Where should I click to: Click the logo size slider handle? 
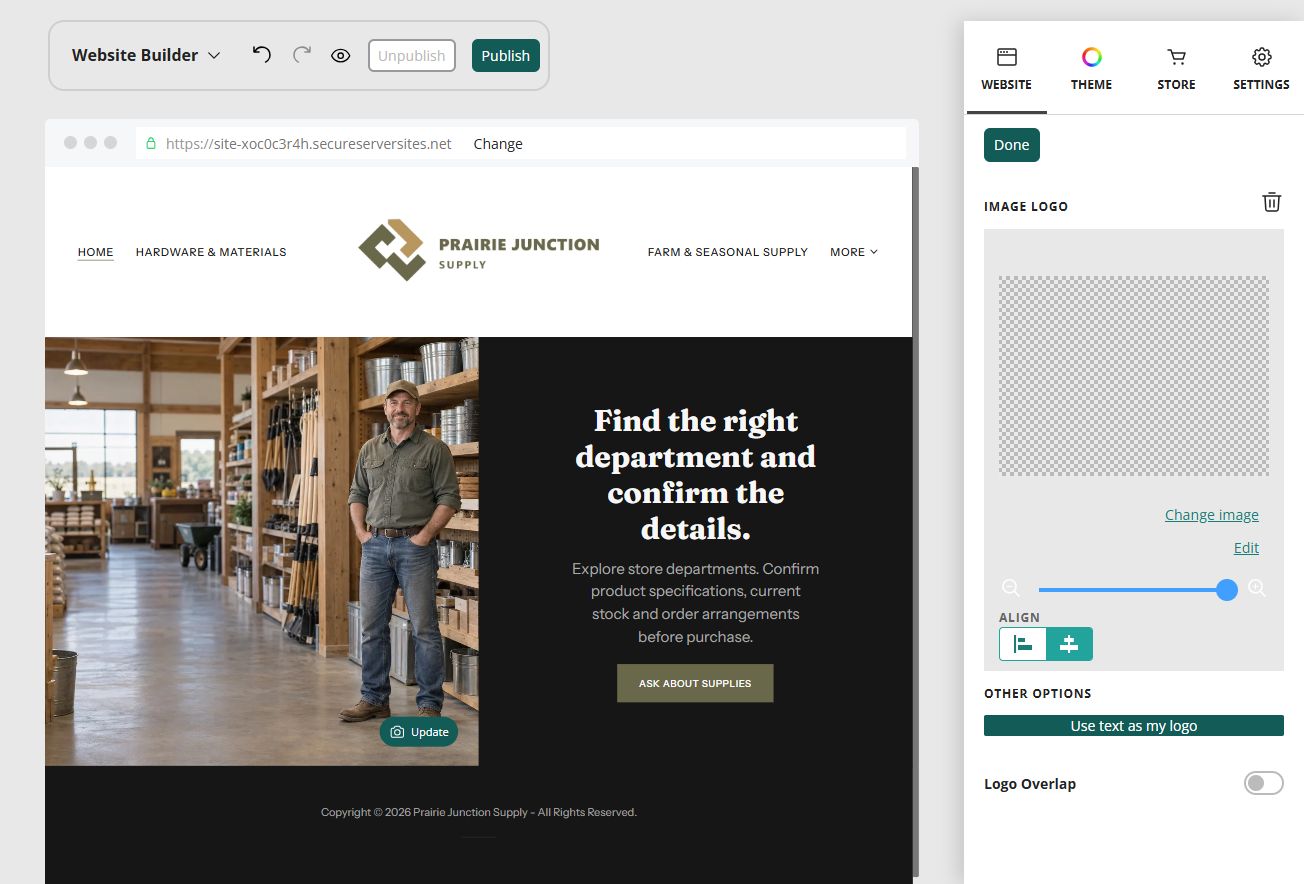[1227, 590]
